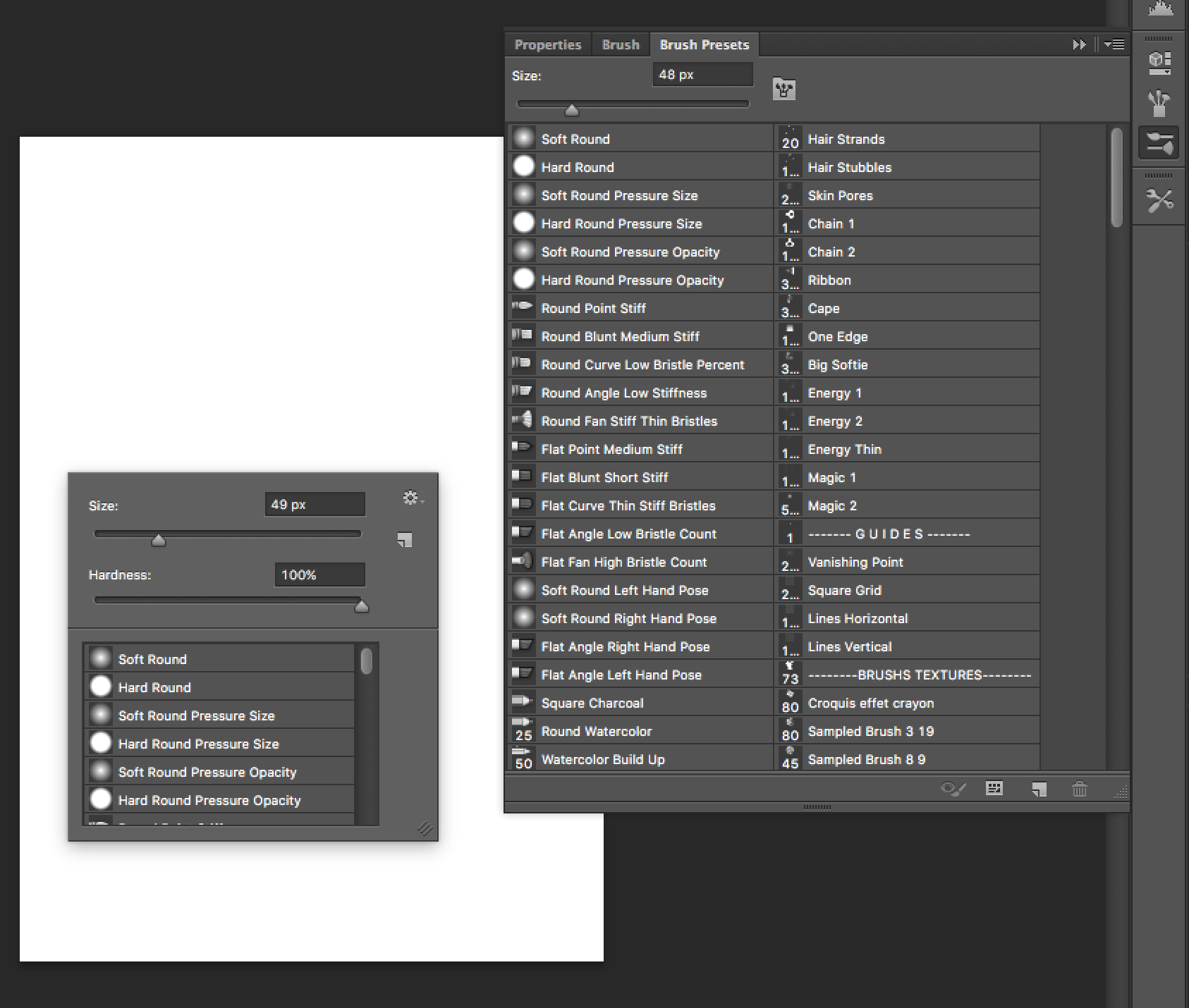This screenshot has width=1189, height=1008.
Task: Open Tool Presets wrench icon in dock
Action: (x=1159, y=201)
